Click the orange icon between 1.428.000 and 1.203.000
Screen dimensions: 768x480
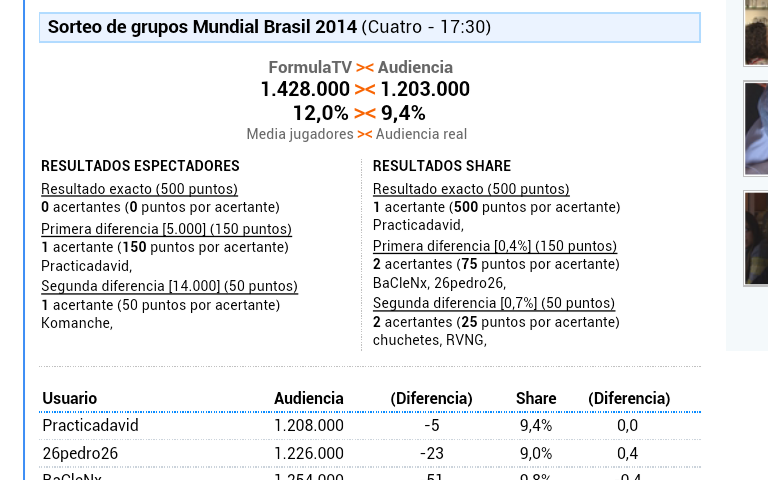point(365,90)
